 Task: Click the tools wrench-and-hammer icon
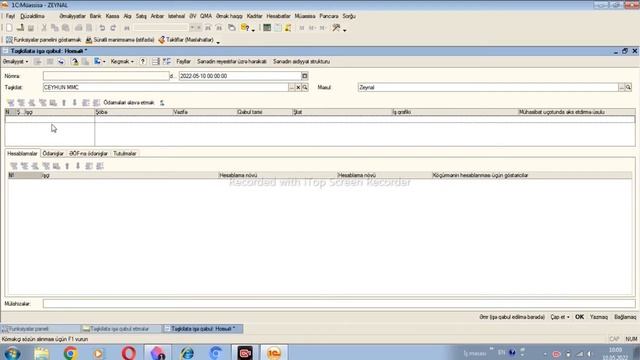[336, 28]
